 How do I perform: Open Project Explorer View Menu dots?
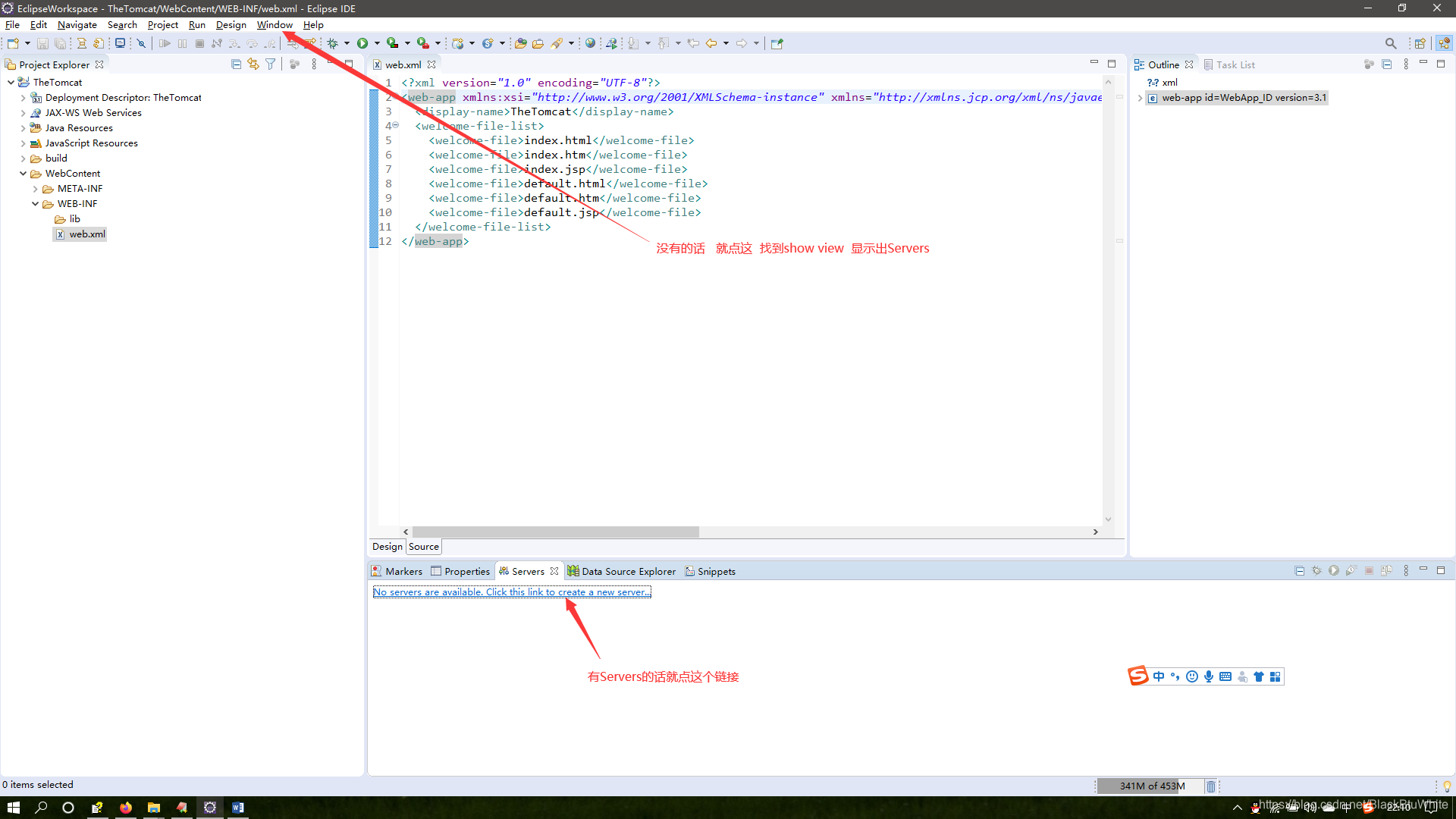pos(314,64)
